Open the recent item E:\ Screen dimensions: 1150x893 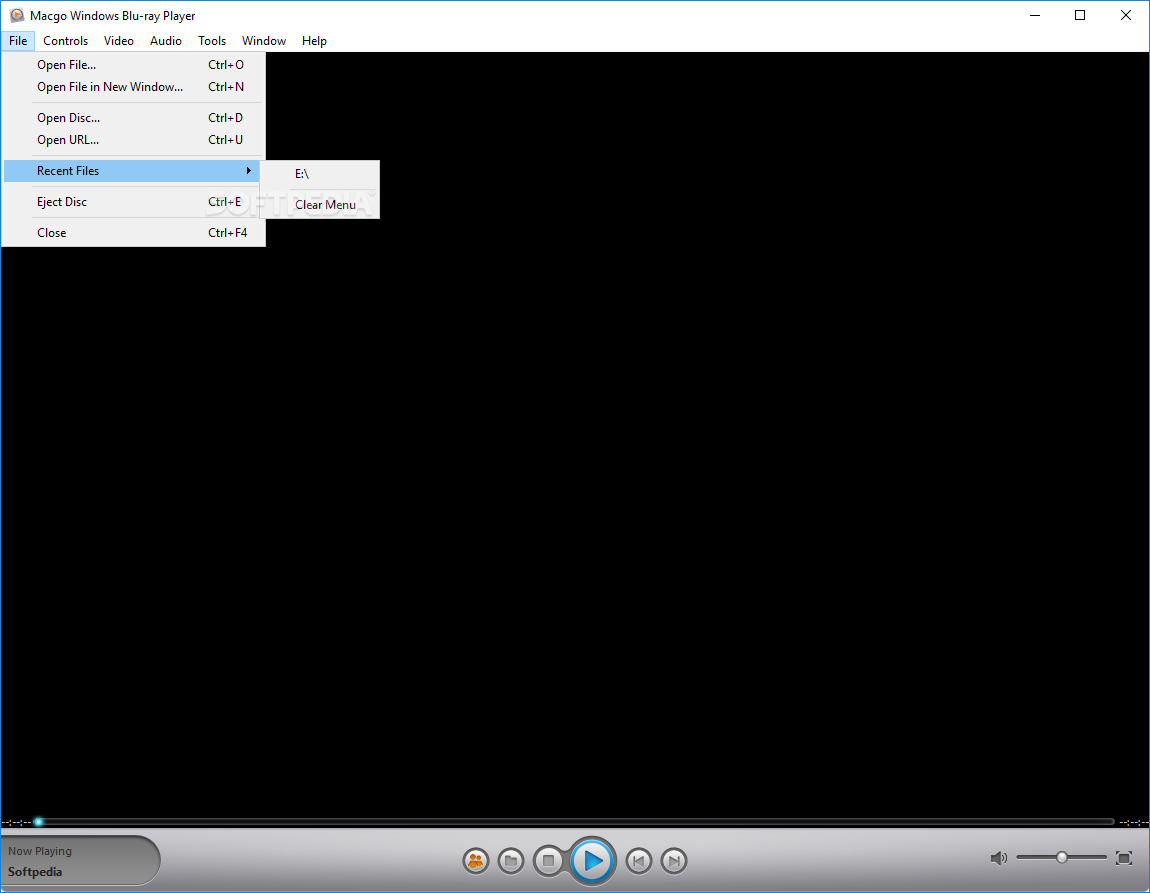click(320, 174)
